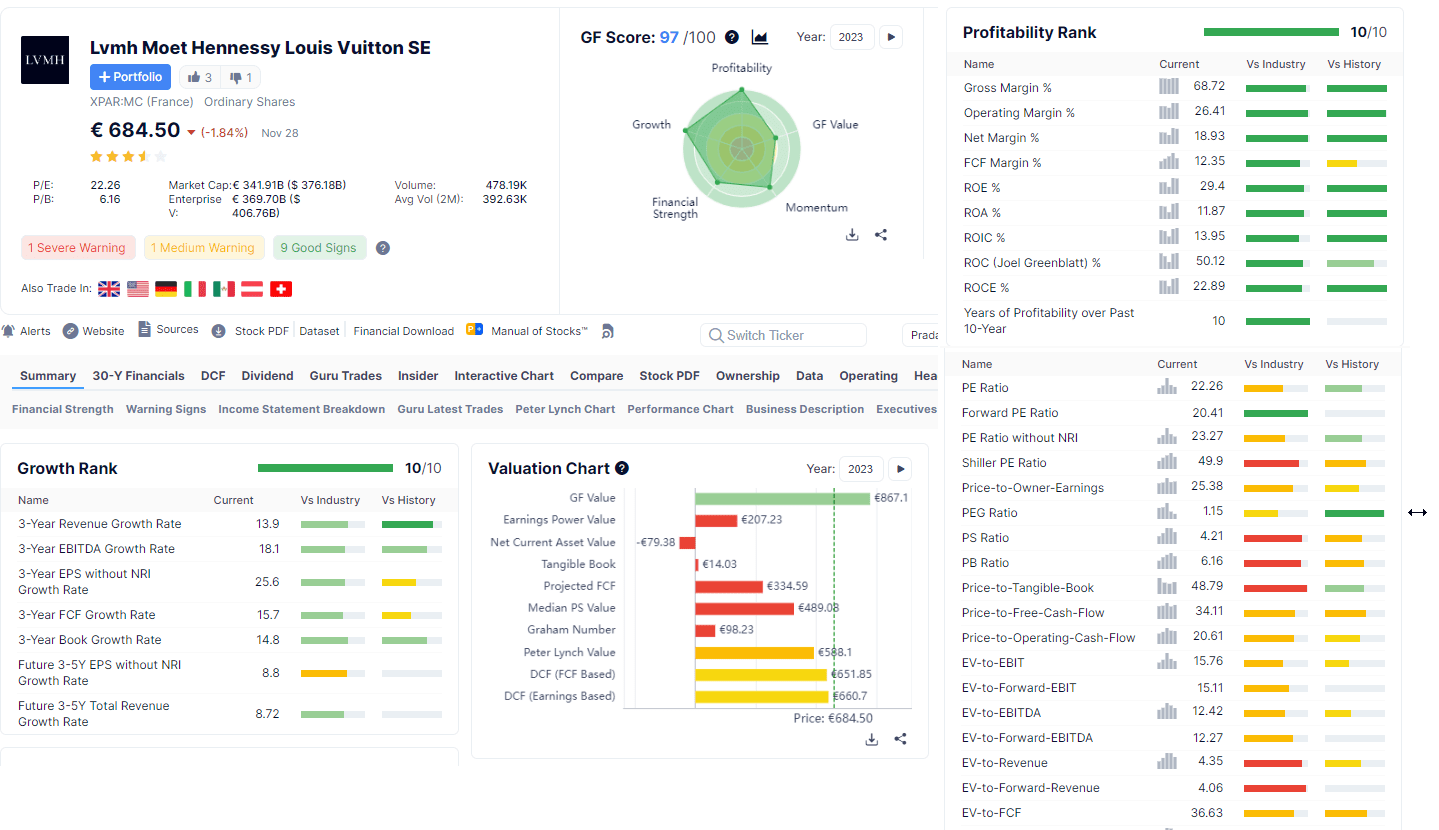Open the DCF tab
Screen dimensions: 1439x830
213,376
